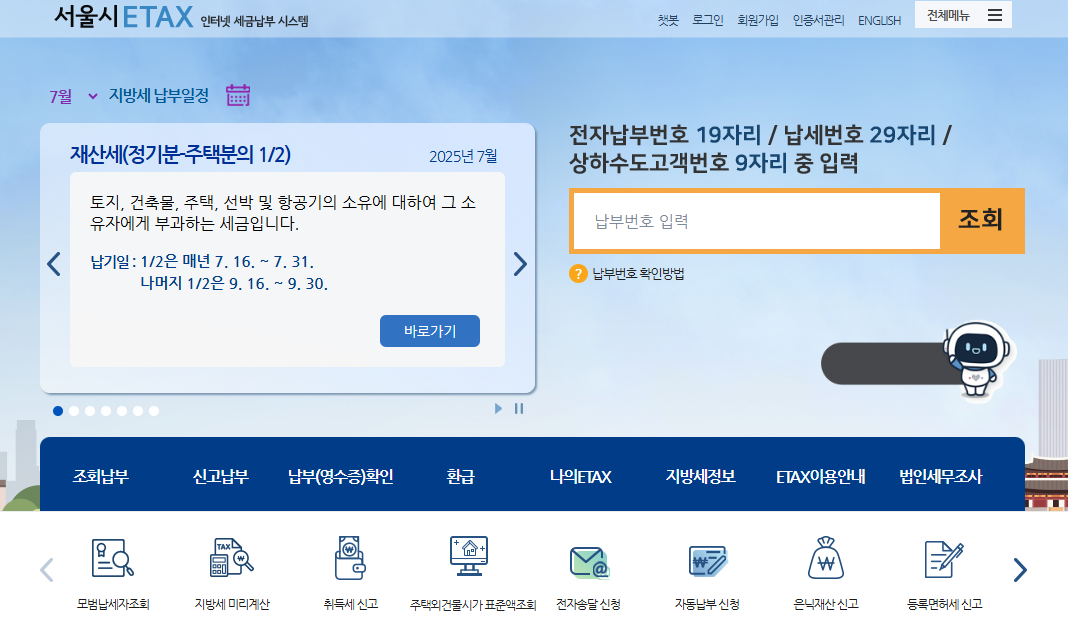Open the 환급 menu
The image size is (1068, 619).
(460, 477)
